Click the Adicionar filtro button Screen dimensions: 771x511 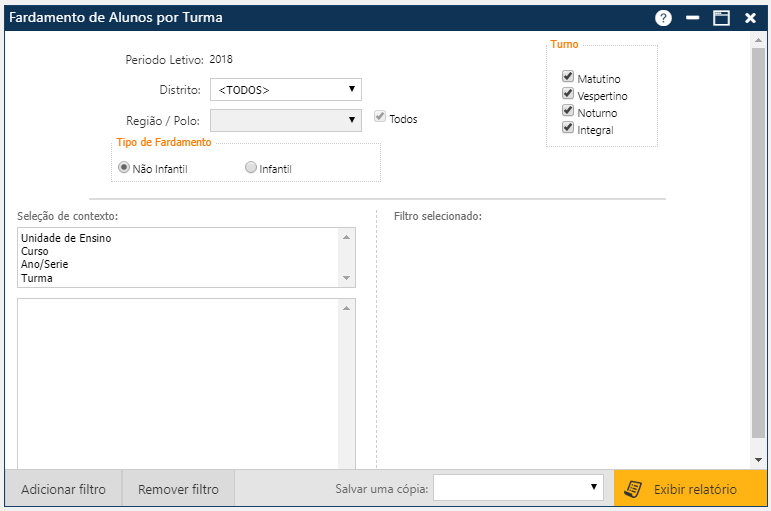pos(63,489)
